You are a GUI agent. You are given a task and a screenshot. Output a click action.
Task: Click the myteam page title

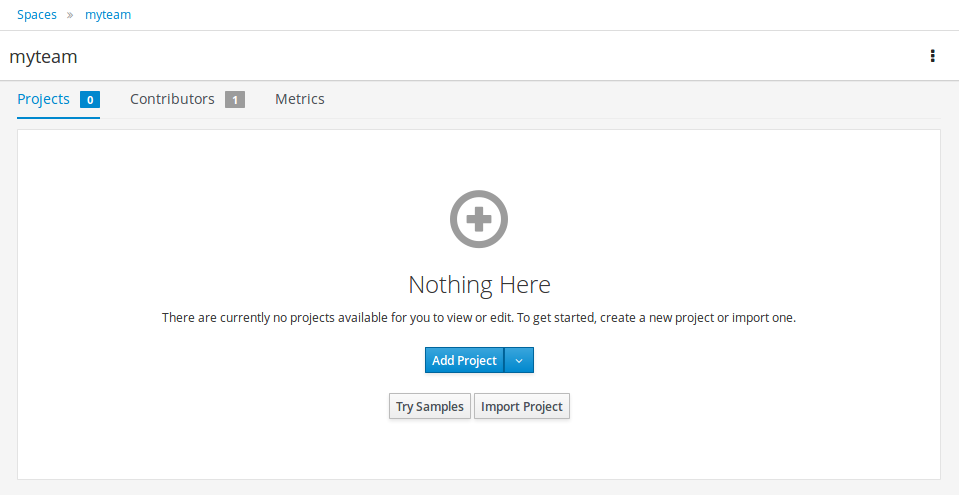[43, 57]
